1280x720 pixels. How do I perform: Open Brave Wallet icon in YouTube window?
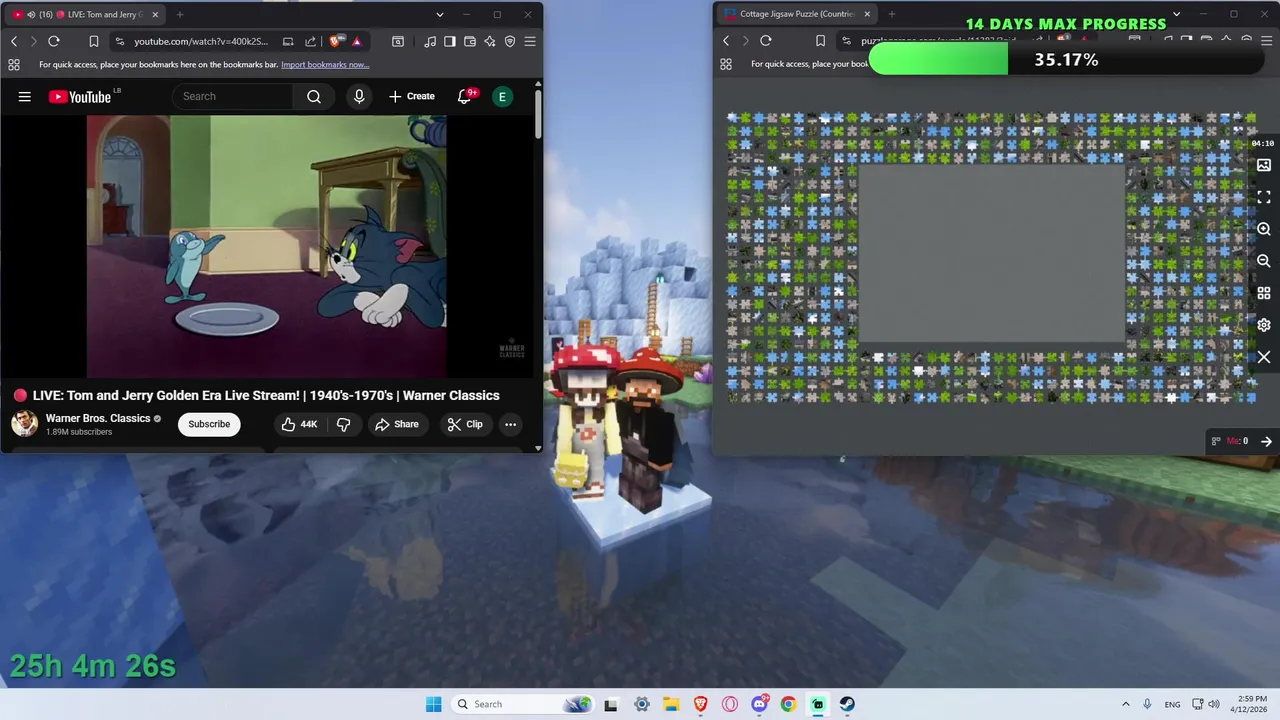pos(470,41)
